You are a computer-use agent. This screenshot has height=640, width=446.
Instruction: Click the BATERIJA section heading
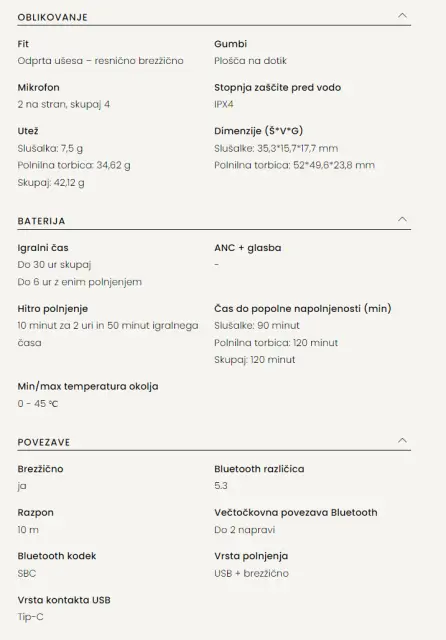(41, 221)
